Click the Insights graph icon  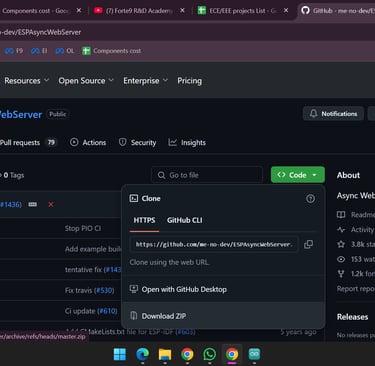[x=172, y=142]
